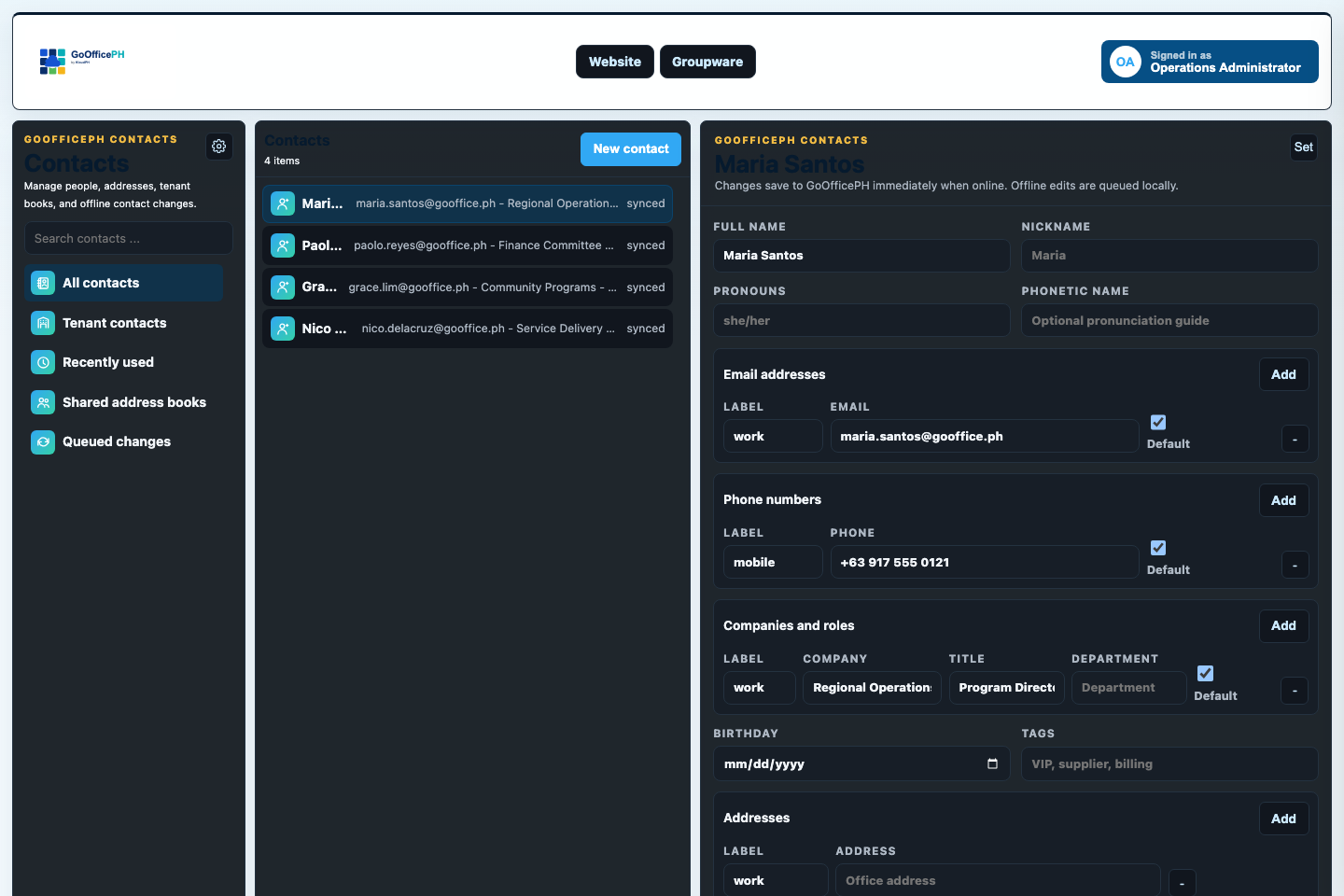Open the Signed in as account panel
The height and width of the screenshot is (896, 1344).
tap(1210, 62)
